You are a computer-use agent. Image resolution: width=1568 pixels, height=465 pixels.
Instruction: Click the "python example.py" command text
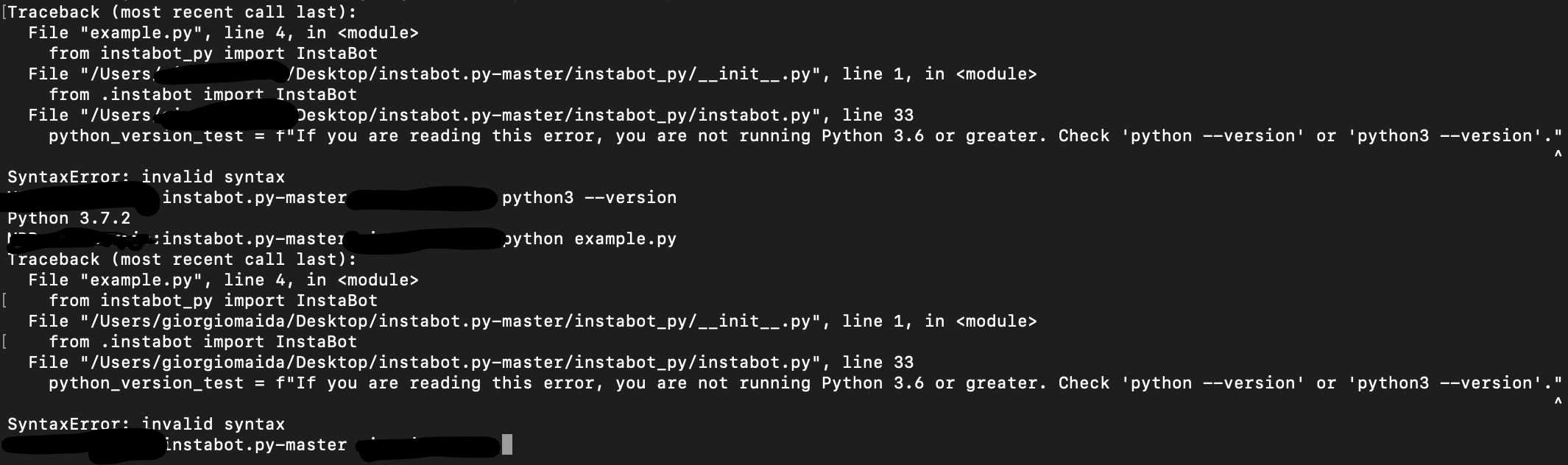589,238
